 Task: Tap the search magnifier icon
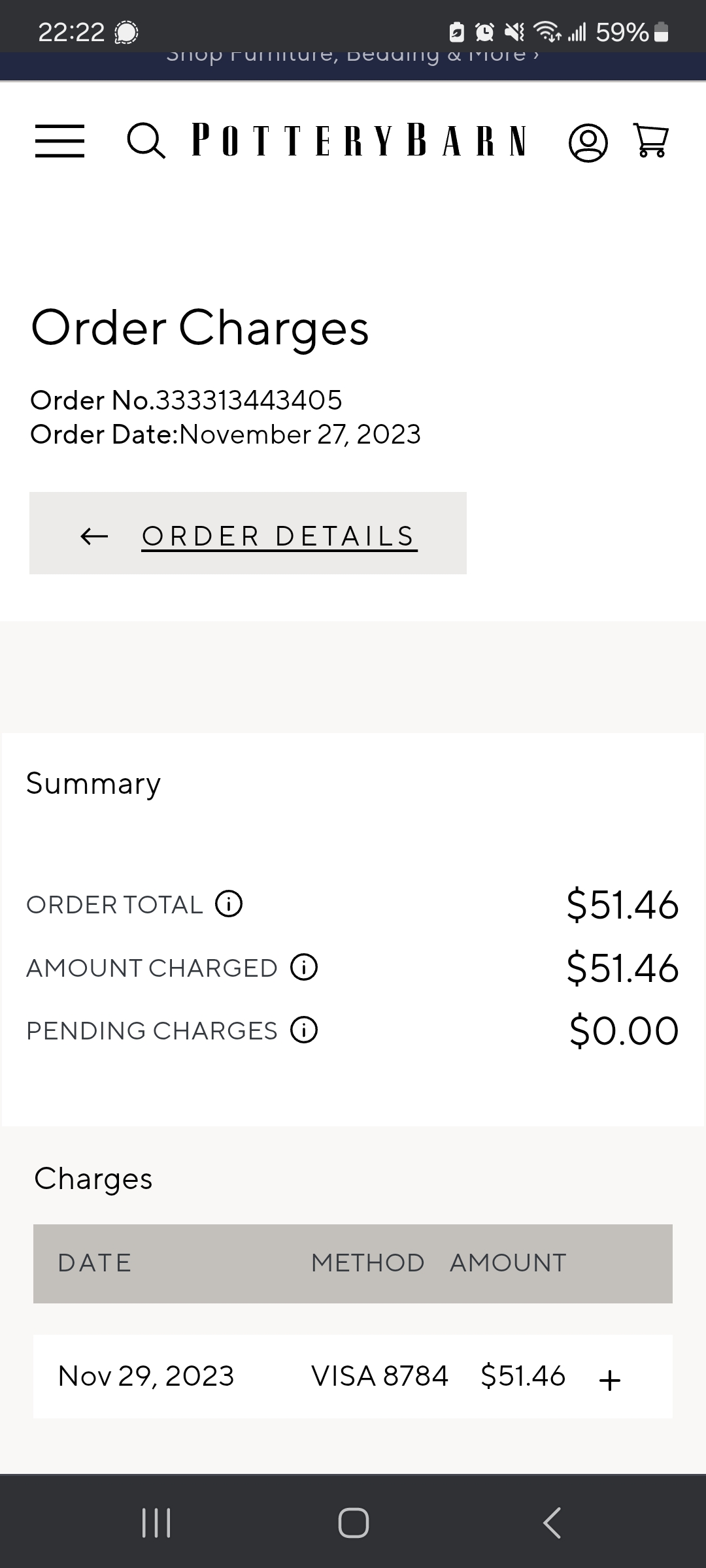pos(146,141)
